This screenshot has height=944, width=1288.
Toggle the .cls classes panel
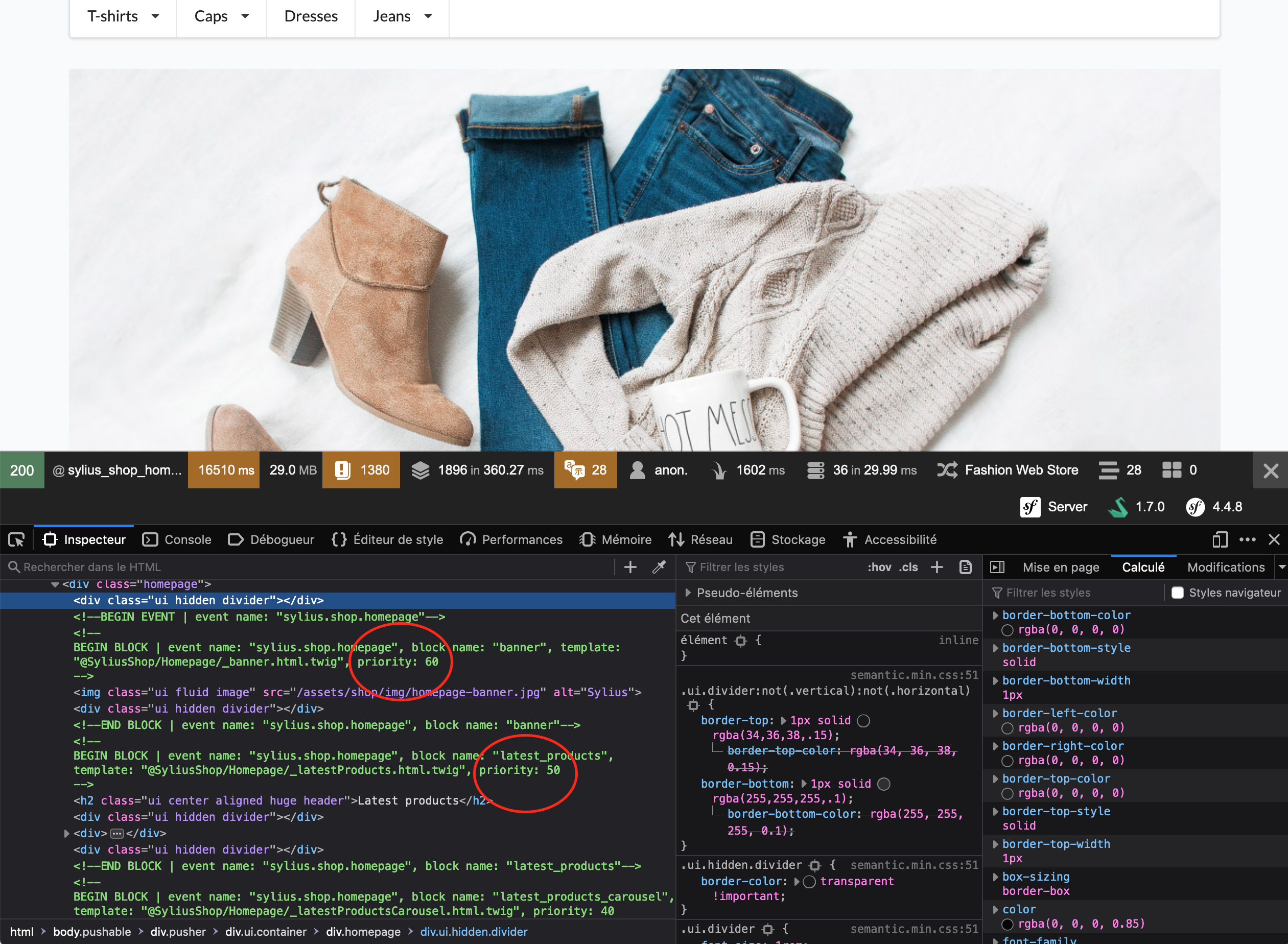click(908, 567)
